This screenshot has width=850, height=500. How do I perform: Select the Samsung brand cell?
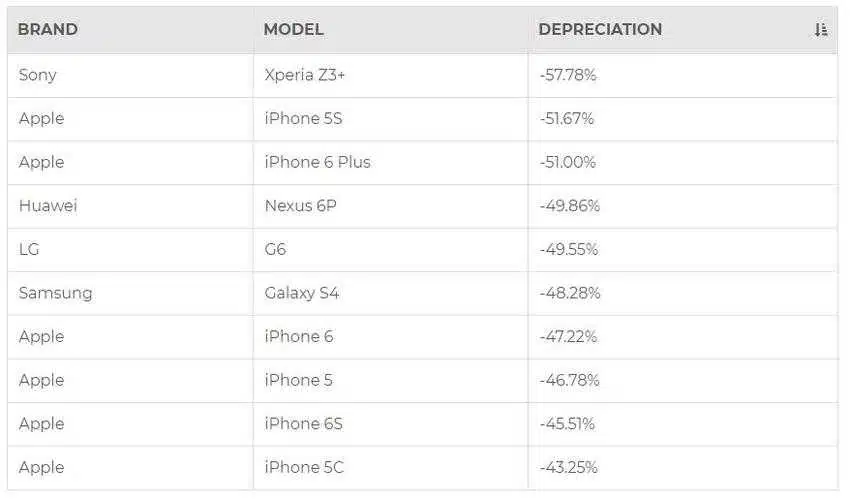(x=130, y=293)
